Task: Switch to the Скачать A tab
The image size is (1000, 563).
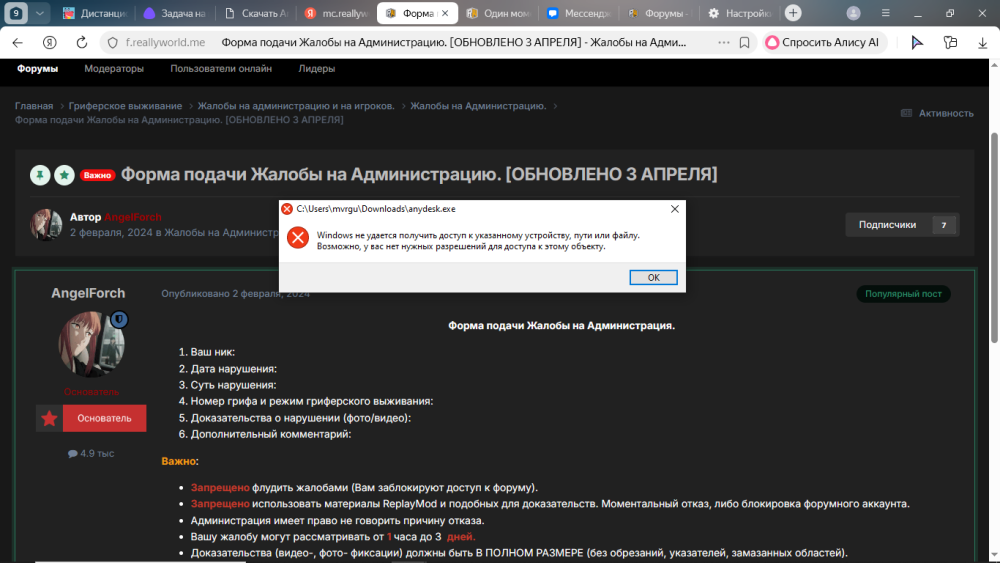Action: click(256, 13)
